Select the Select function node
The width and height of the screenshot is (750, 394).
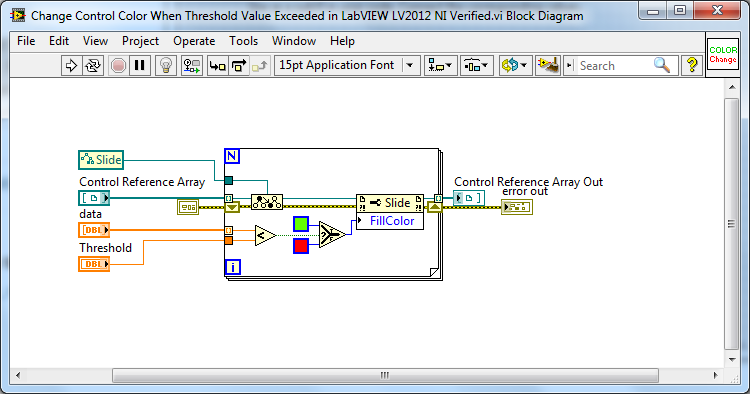coord(332,234)
